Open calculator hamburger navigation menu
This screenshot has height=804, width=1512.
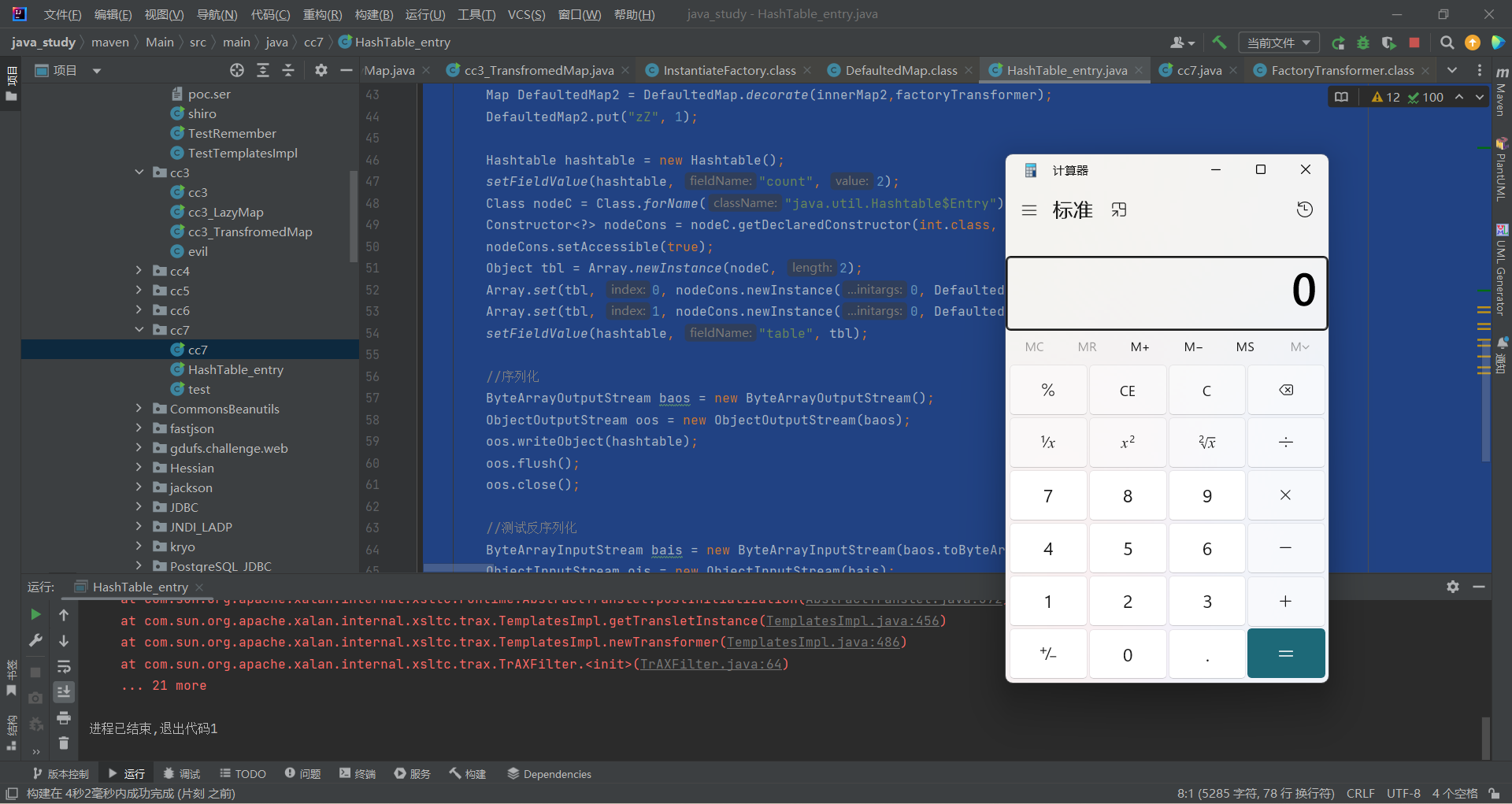point(1028,210)
